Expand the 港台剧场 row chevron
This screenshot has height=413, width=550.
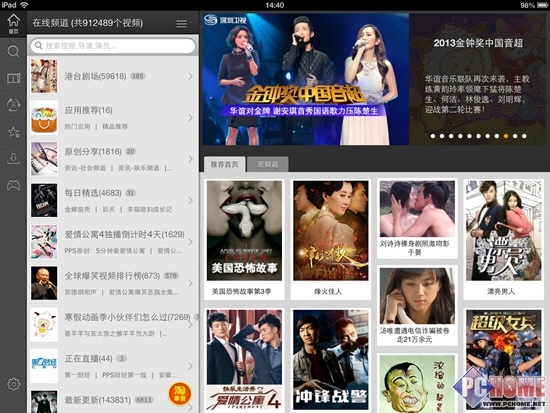(x=190, y=76)
